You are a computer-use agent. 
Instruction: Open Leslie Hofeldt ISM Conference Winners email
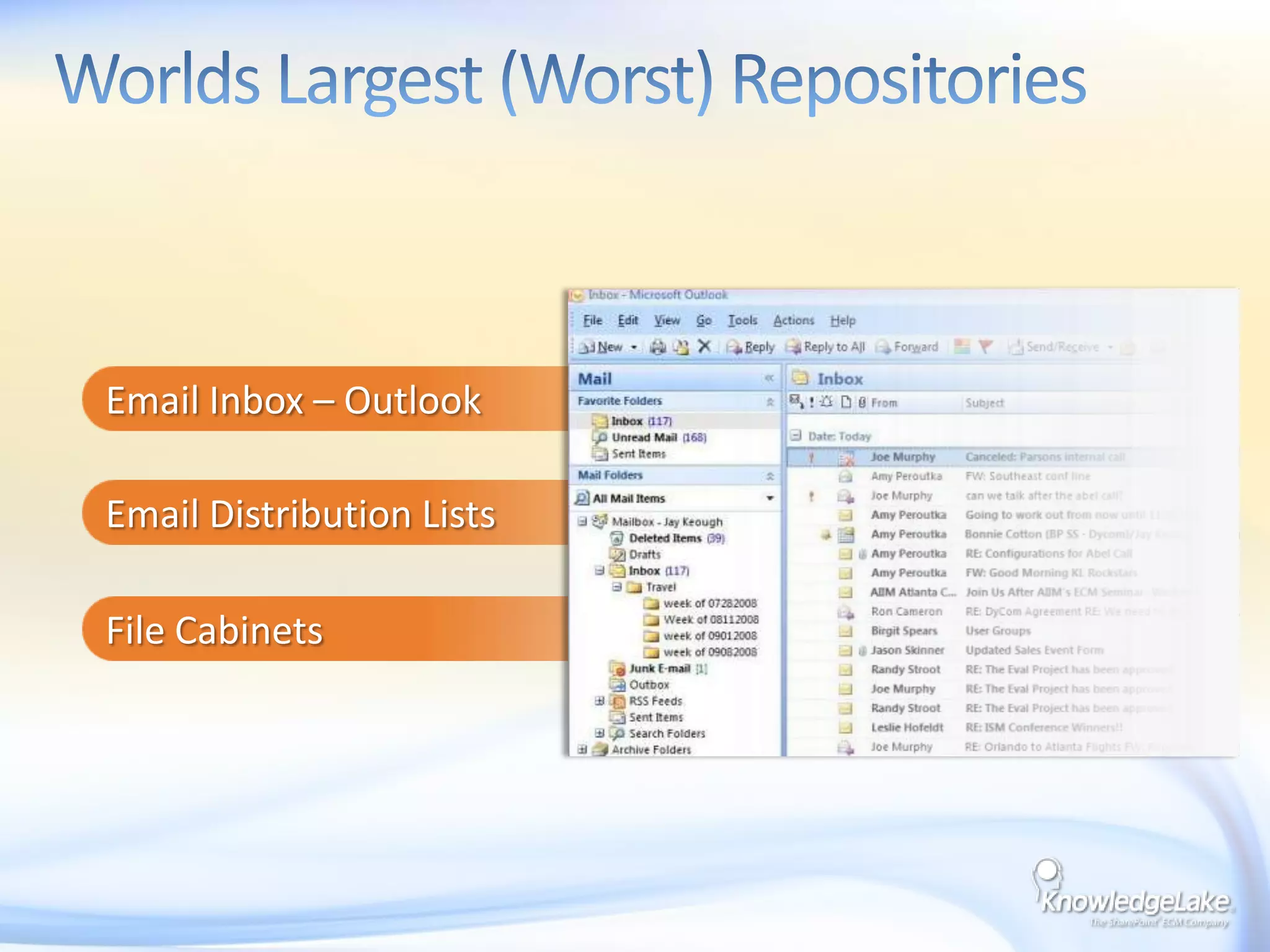click(986, 728)
